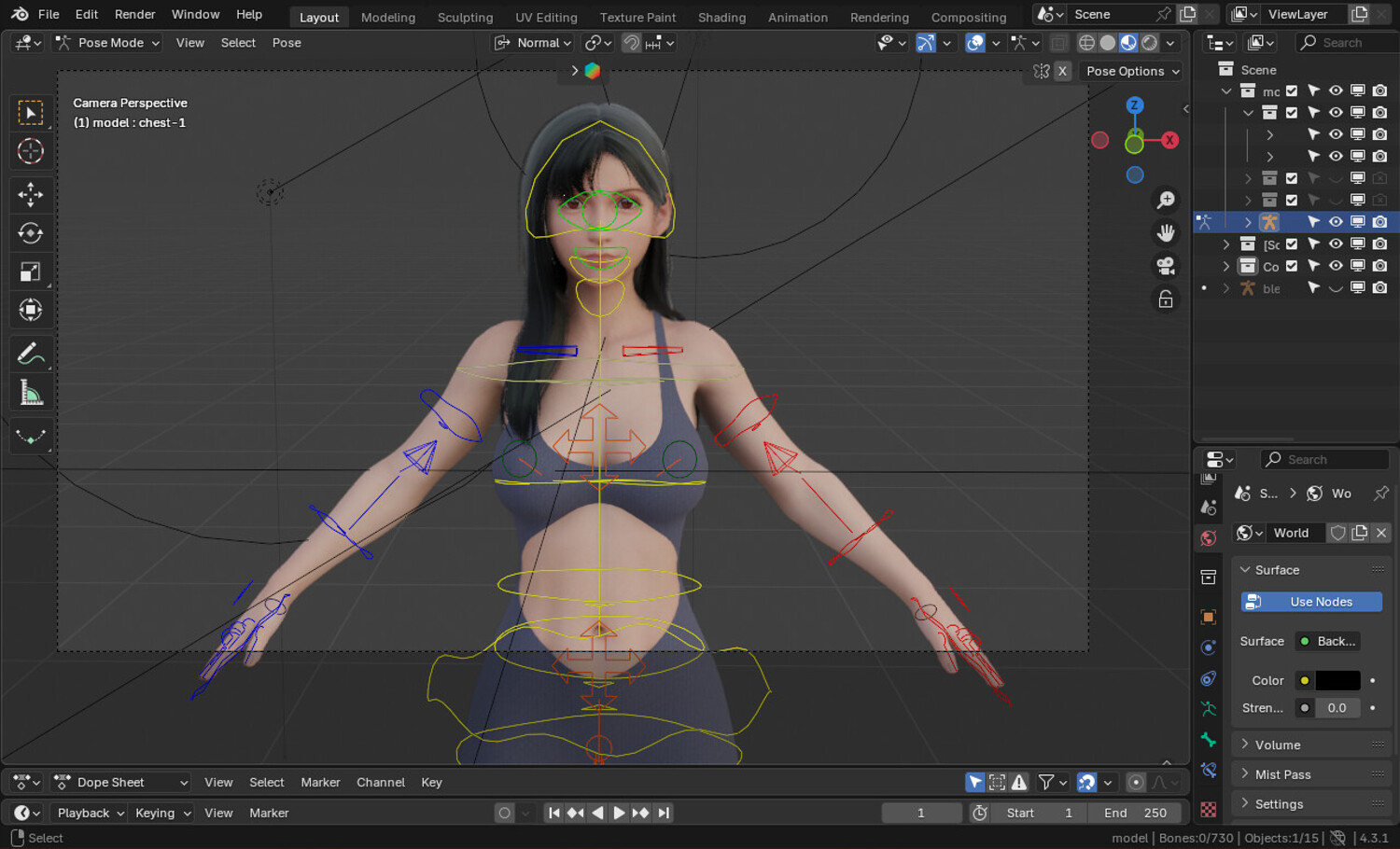
Task: Open the Bone properties tab icon
Action: [x=1209, y=740]
